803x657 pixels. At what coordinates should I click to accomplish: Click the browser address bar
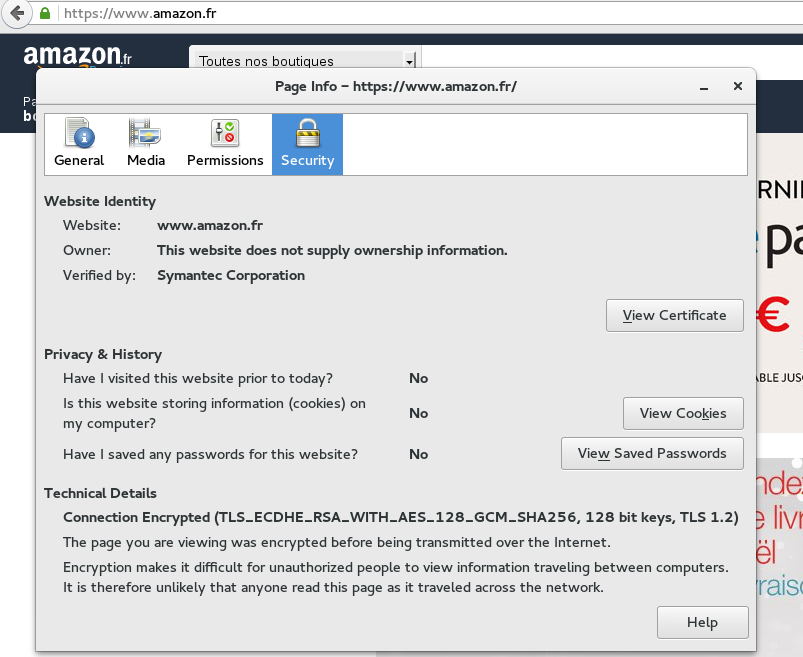click(x=300, y=14)
